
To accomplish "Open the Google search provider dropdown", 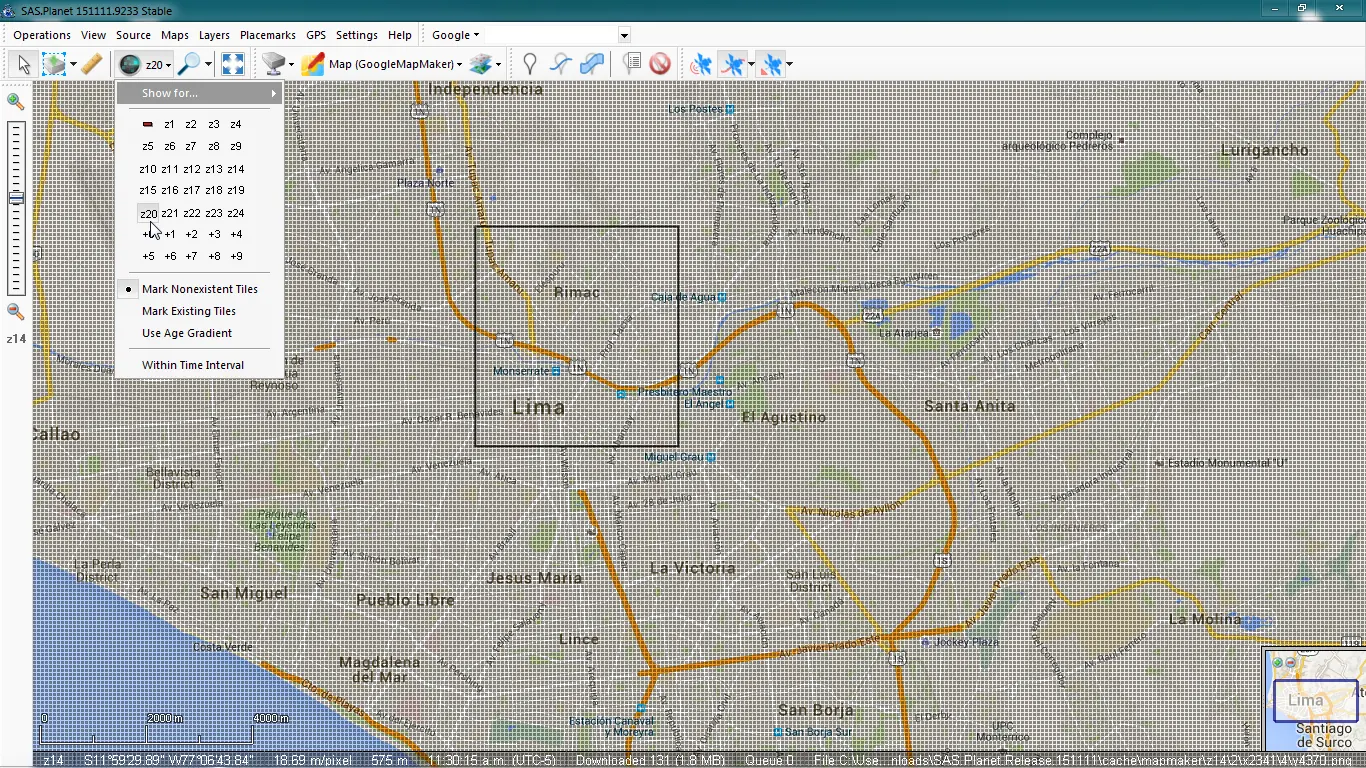I will point(455,35).
